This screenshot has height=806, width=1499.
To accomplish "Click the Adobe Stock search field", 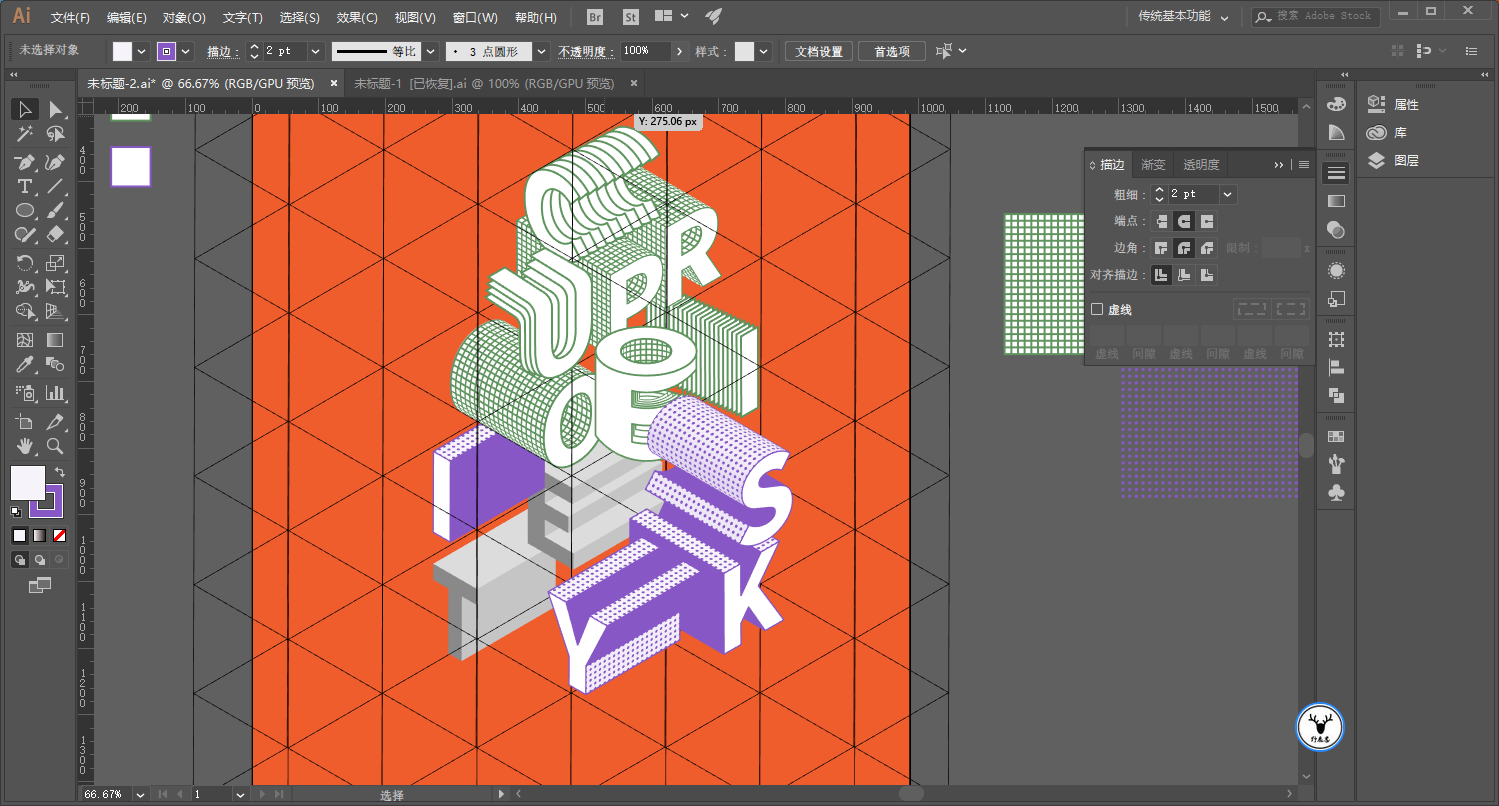I will coord(1316,17).
